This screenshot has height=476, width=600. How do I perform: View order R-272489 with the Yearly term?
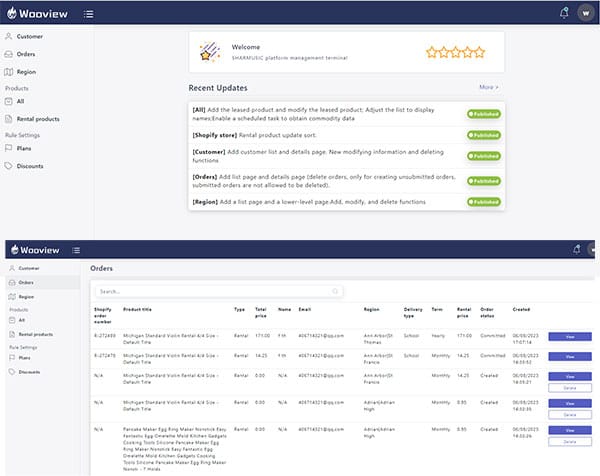pyautogui.click(x=570, y=337)
